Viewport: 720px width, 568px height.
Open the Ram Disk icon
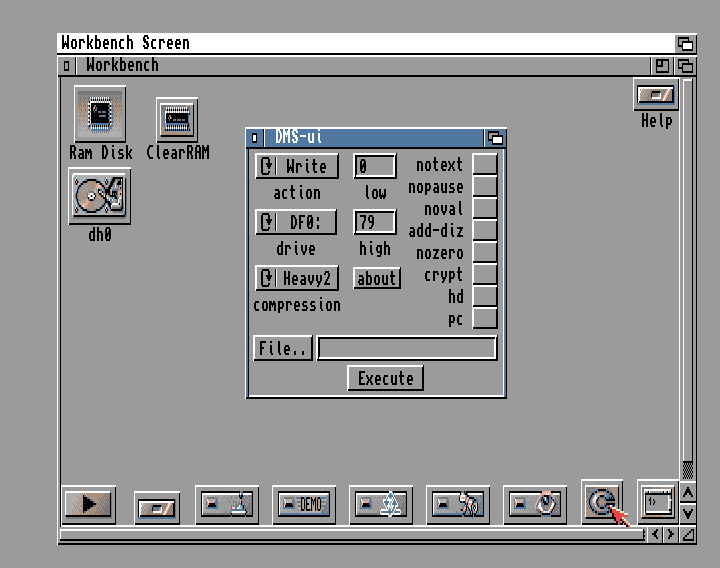tap(100, 115)
